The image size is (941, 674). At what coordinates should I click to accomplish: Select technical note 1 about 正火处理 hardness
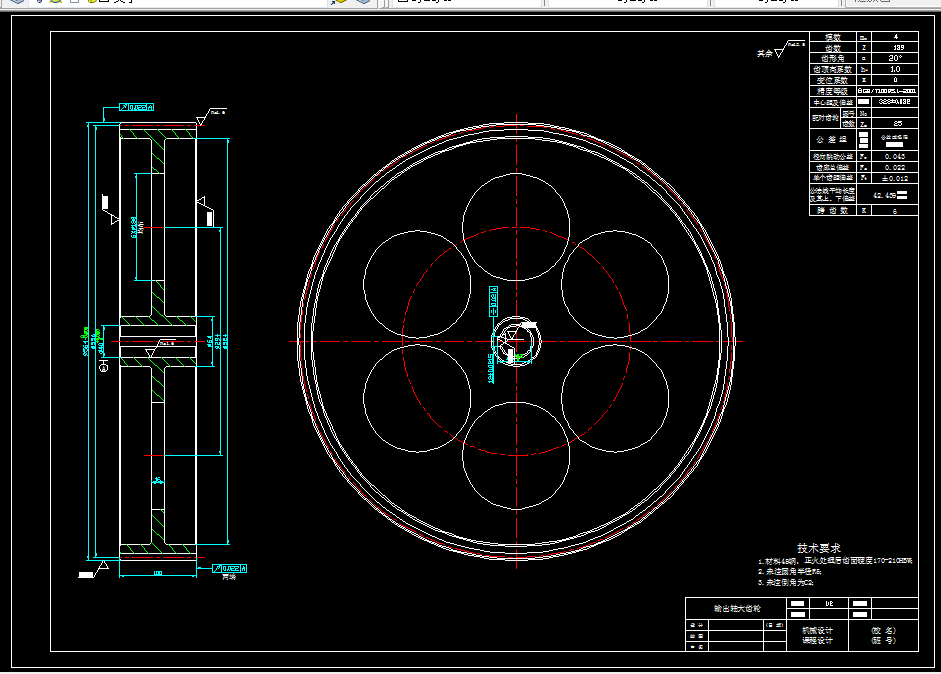[x=835, y=561]
